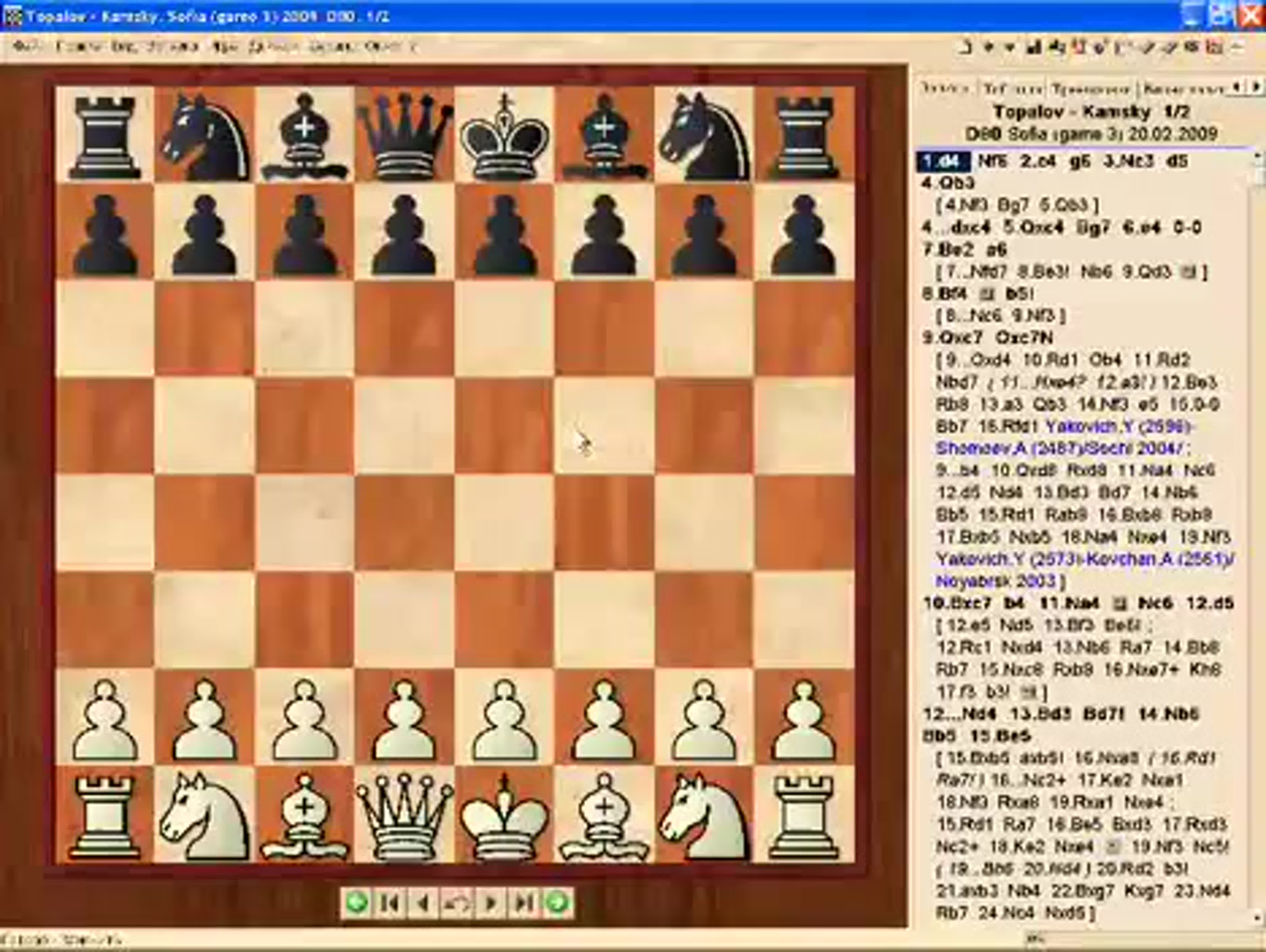Screen dimensions: 1266x952
Task: Step back one move
Action: (x=423, y=903)
